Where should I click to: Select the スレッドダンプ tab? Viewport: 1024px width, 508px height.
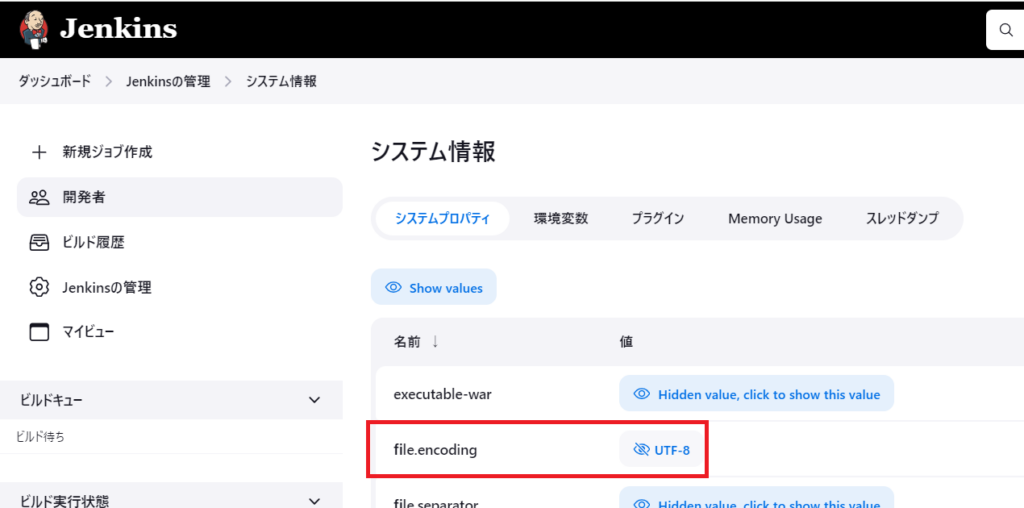(x=901, y=218)
